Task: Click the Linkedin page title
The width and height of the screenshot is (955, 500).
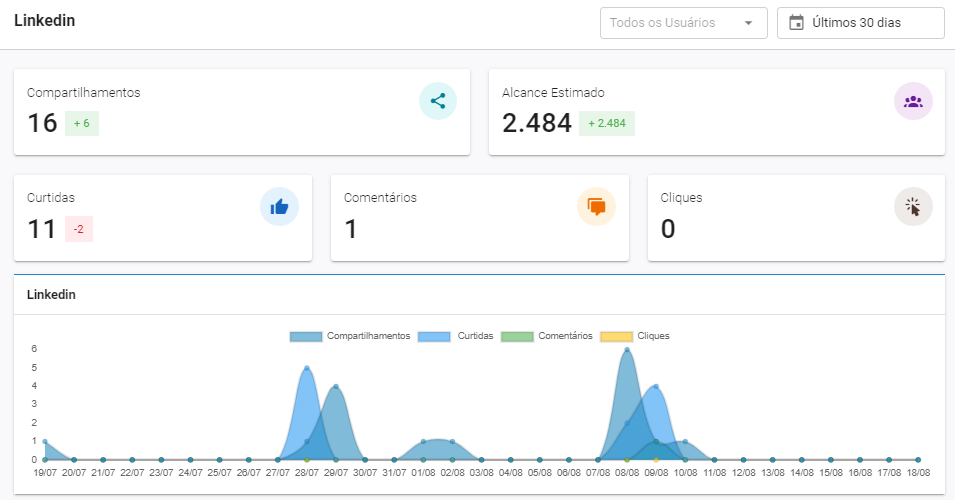Action: click(x=45, y=21)
